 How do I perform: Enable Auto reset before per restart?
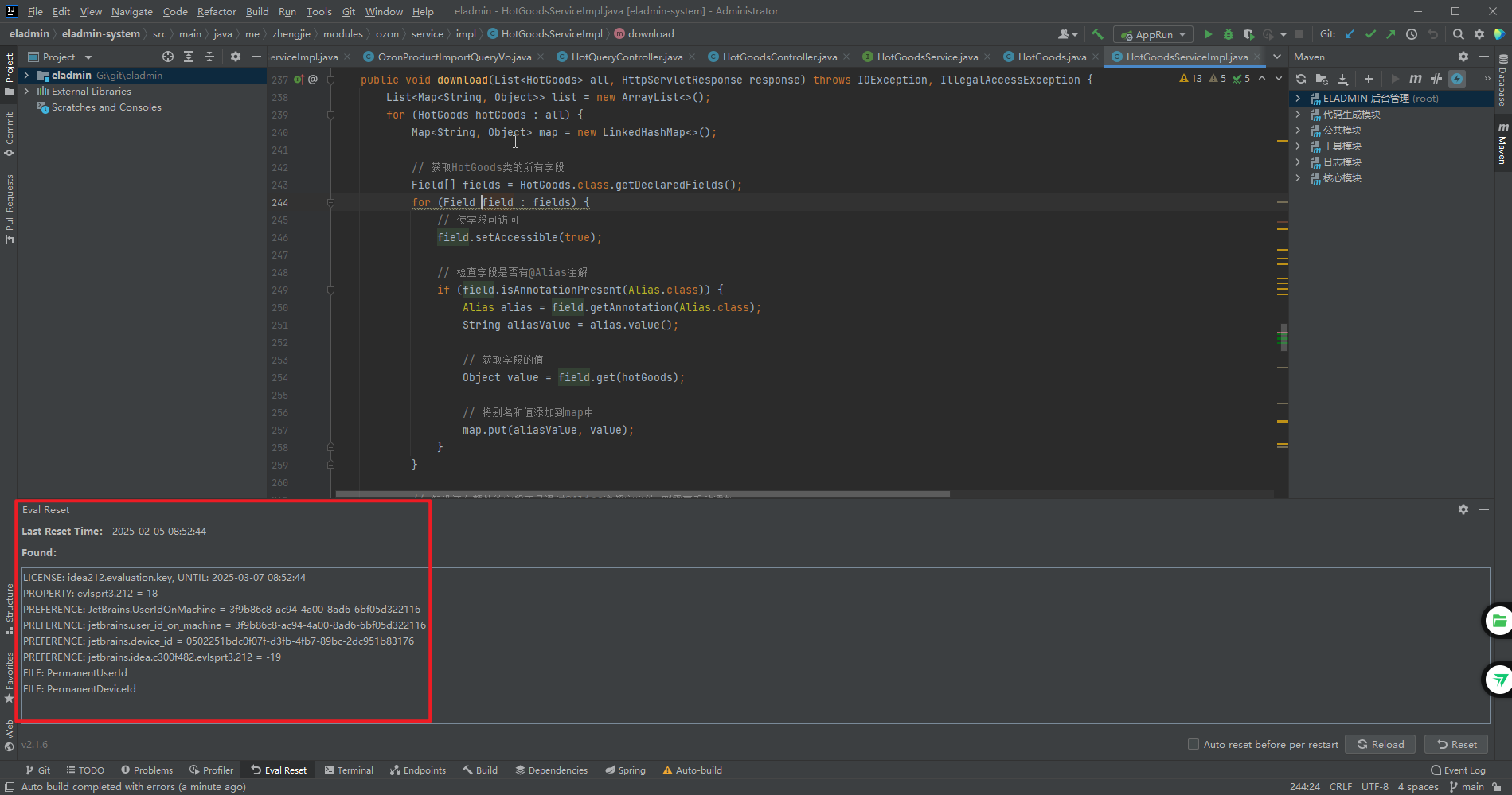[1194, 744]
